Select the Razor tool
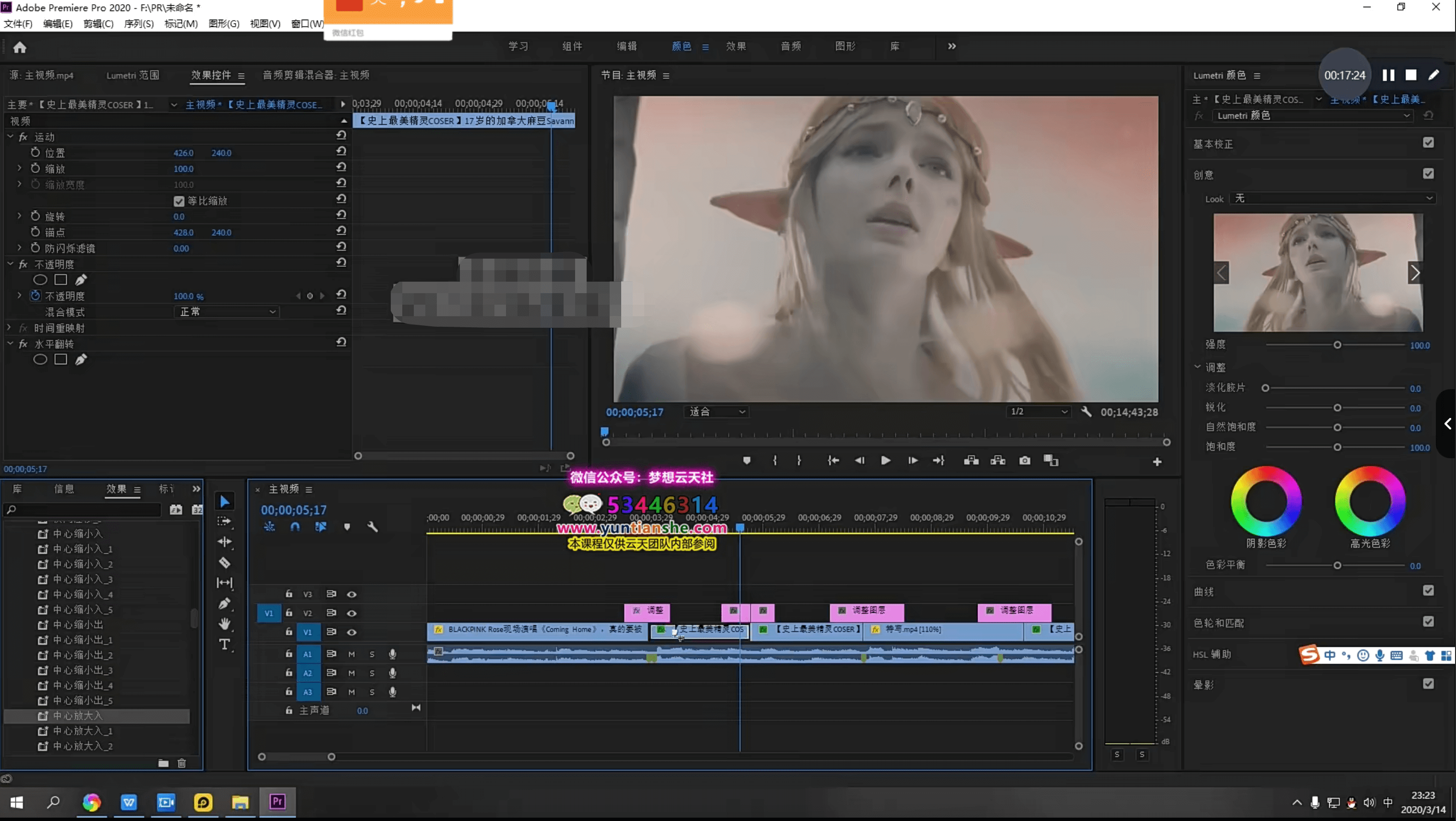Image resolution: width=1456 pixels, height=821 pixels. tap(224, 562)
